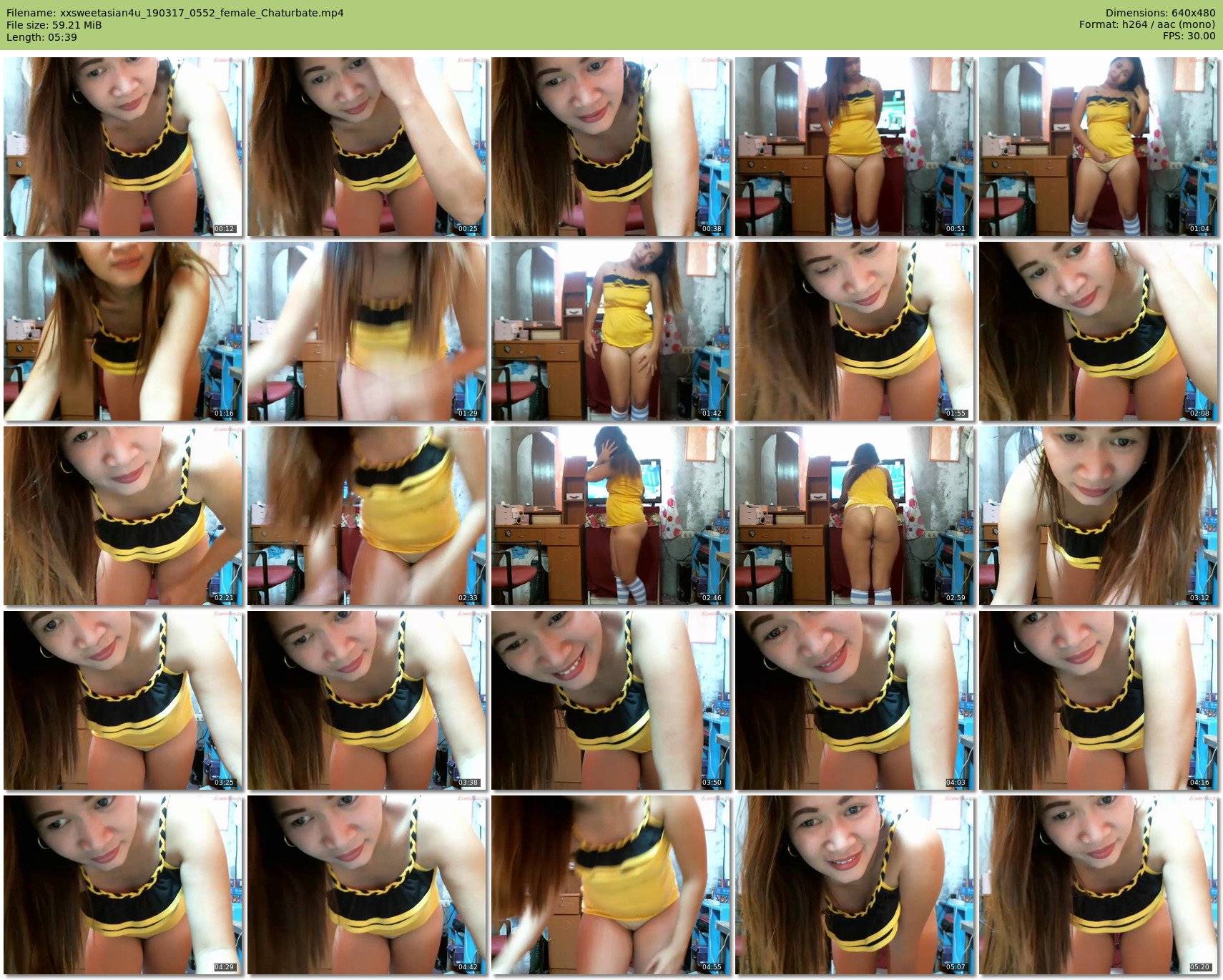This screenshot has height=980, width=1223.
Task: Select the thumbnail at 01:42
Action: click(x=611, y=331)
